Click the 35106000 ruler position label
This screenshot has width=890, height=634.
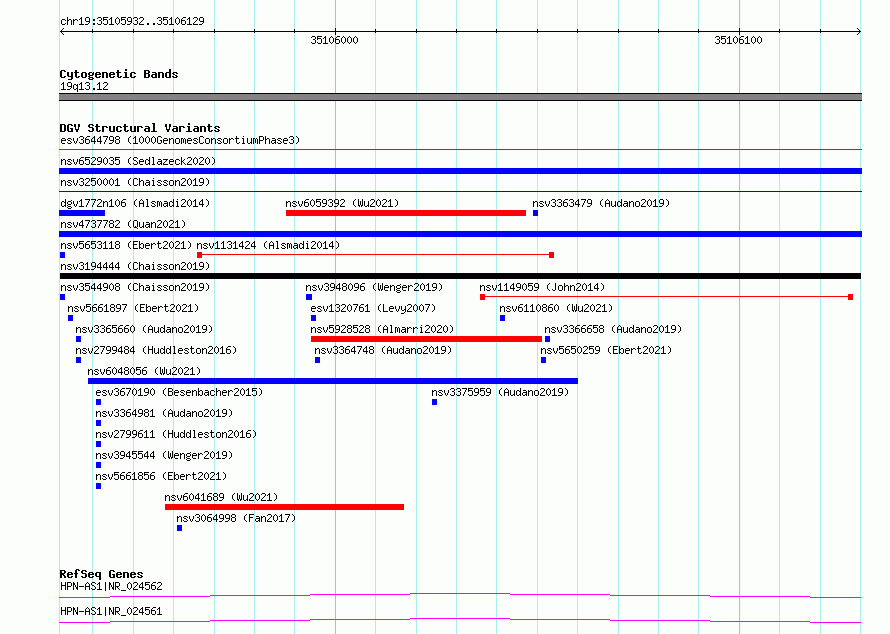click(x=334, y=40)
